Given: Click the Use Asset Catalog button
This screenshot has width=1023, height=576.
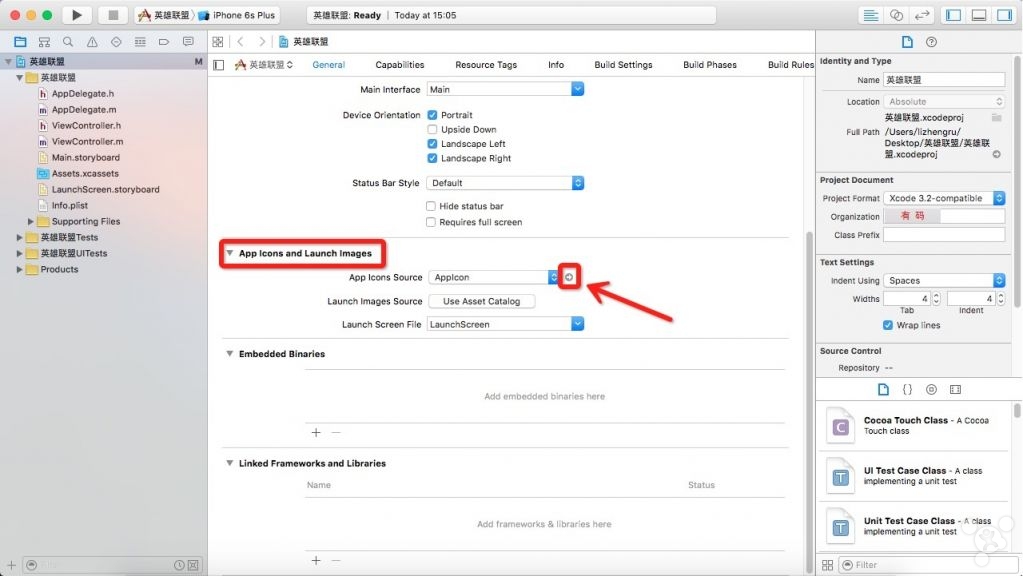Looking at the screenshot, I should (x=481, y=301).
